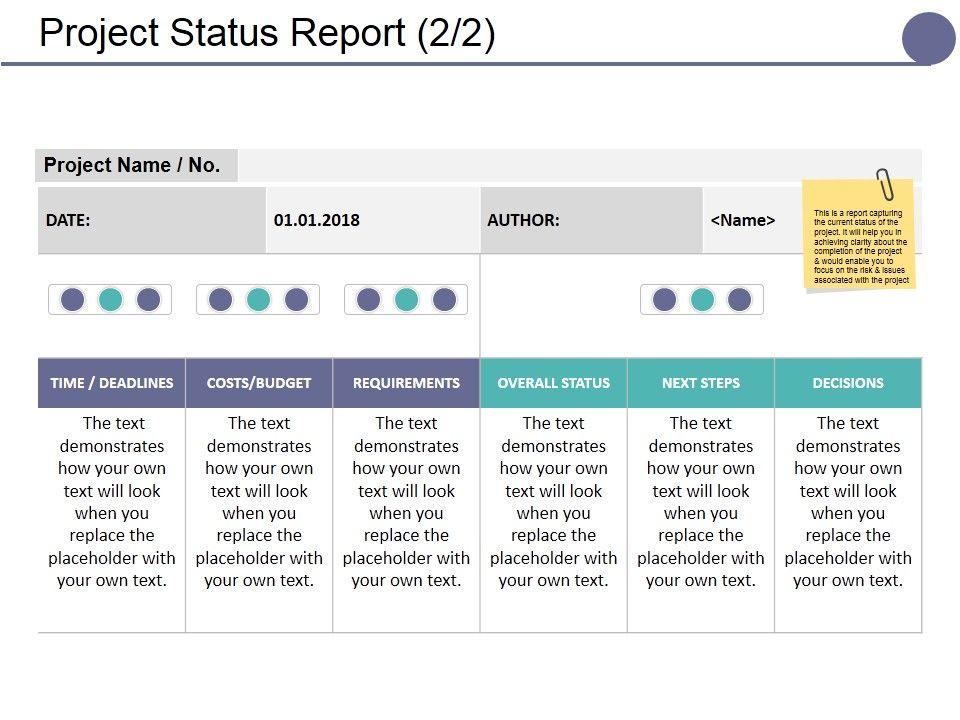The width and height of the screenshot is (960, 720).
Task: Select the teal light above Next Steps
Action: click(702, 299)
